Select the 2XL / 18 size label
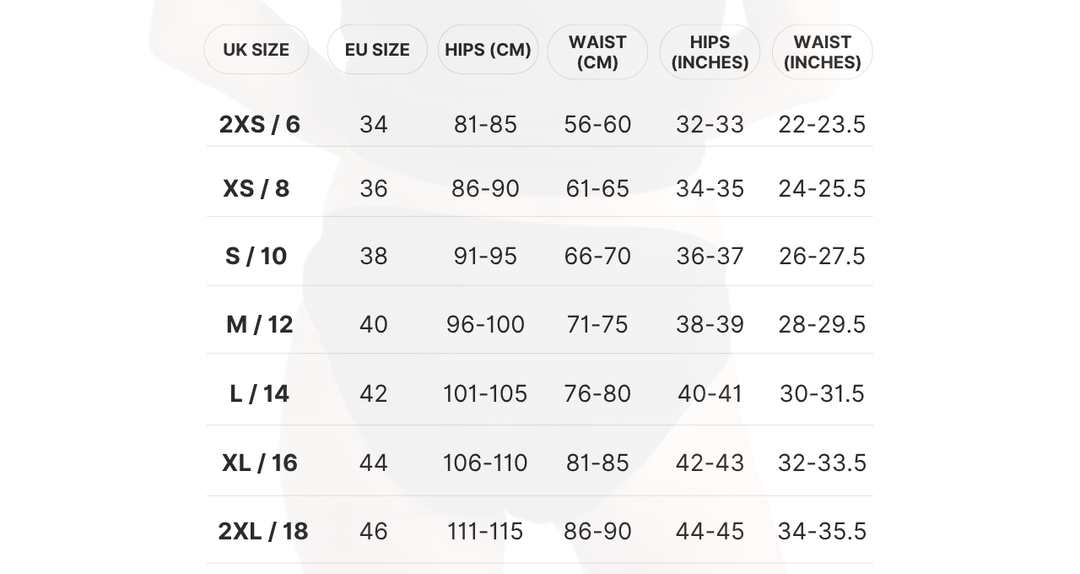Image resolution: width=1080 pixels, height=574 pixels. tap(263, 531)
